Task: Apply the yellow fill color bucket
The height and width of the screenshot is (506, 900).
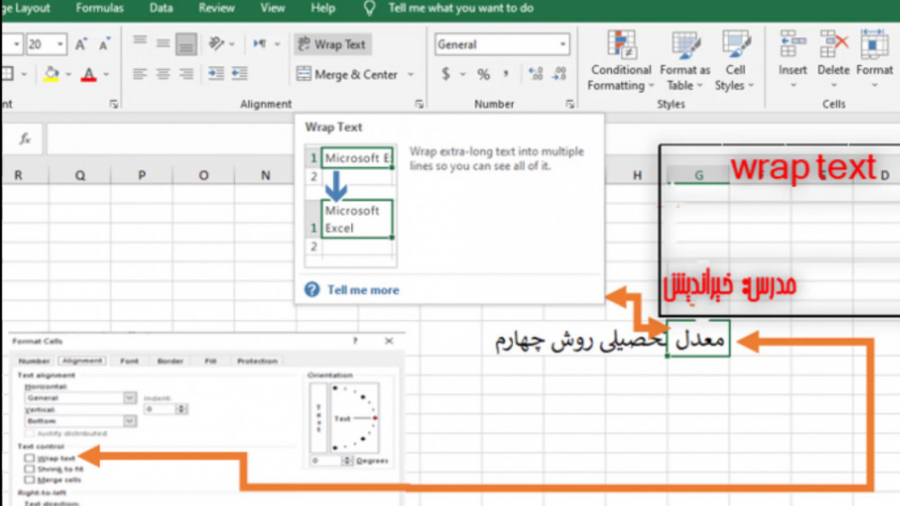Action: tap(51, 74)
